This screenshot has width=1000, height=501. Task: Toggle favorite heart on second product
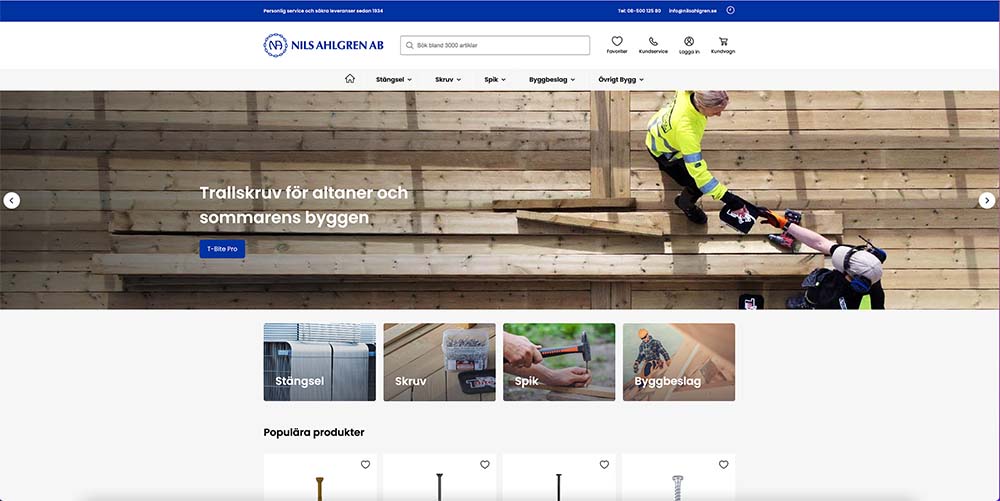[x=485, y=465]
